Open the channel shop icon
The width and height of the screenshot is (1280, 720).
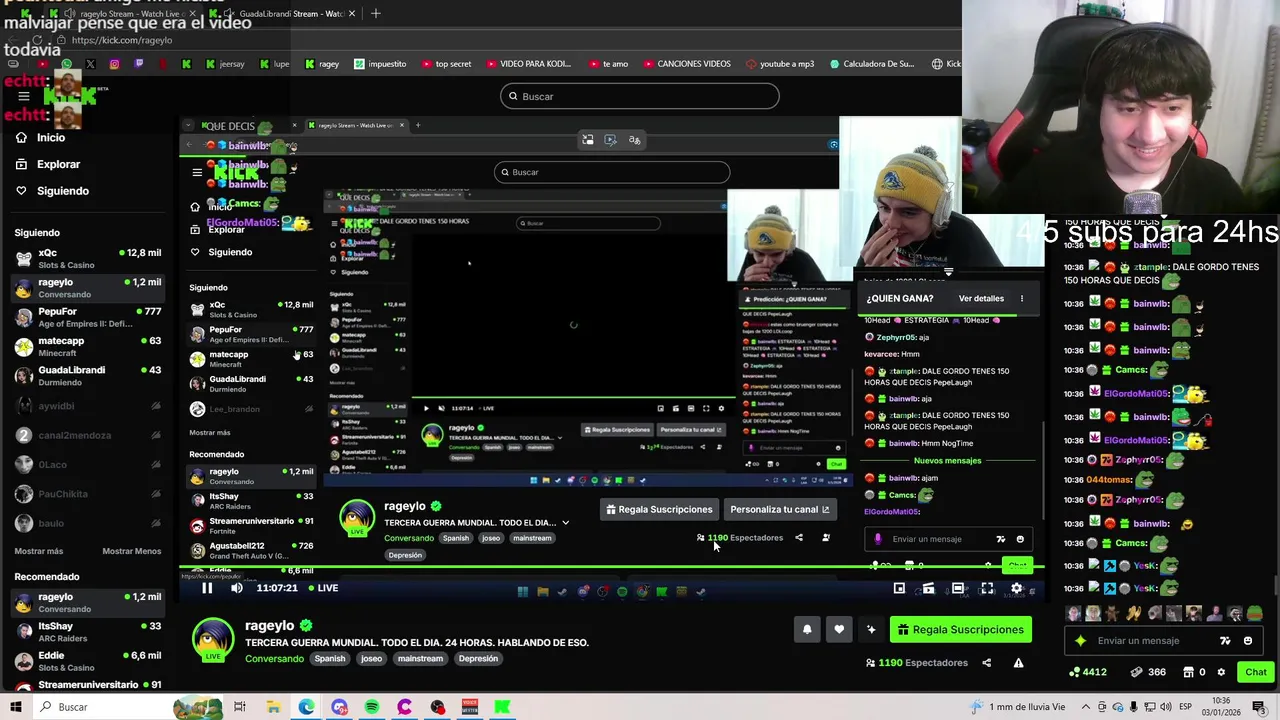coord(1188,672)
